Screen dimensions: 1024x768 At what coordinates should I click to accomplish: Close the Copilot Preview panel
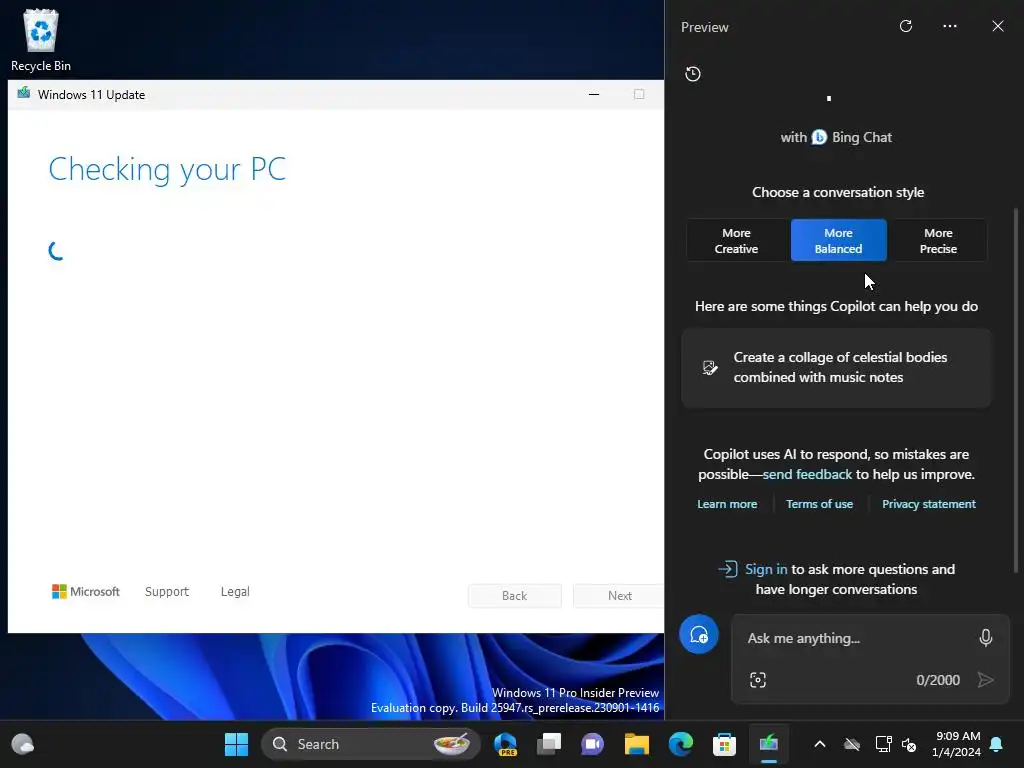(x=997, y=26)
